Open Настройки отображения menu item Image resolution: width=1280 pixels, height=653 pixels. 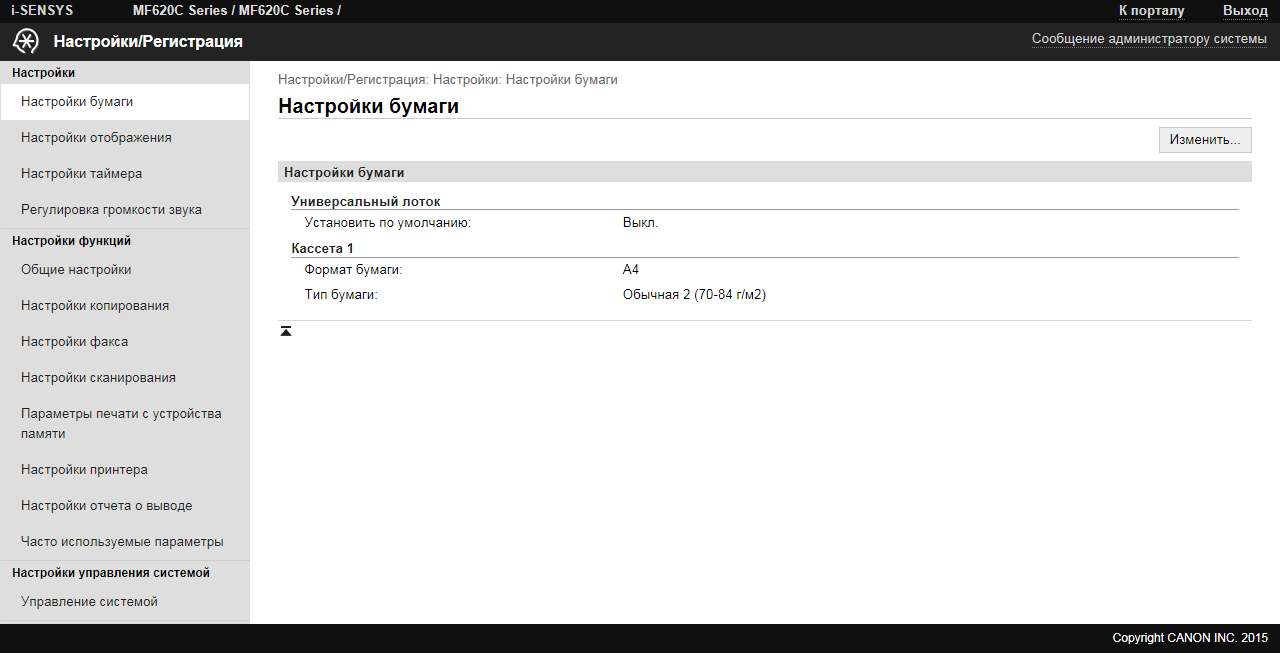pyautogui.click(x=96, y=138)
